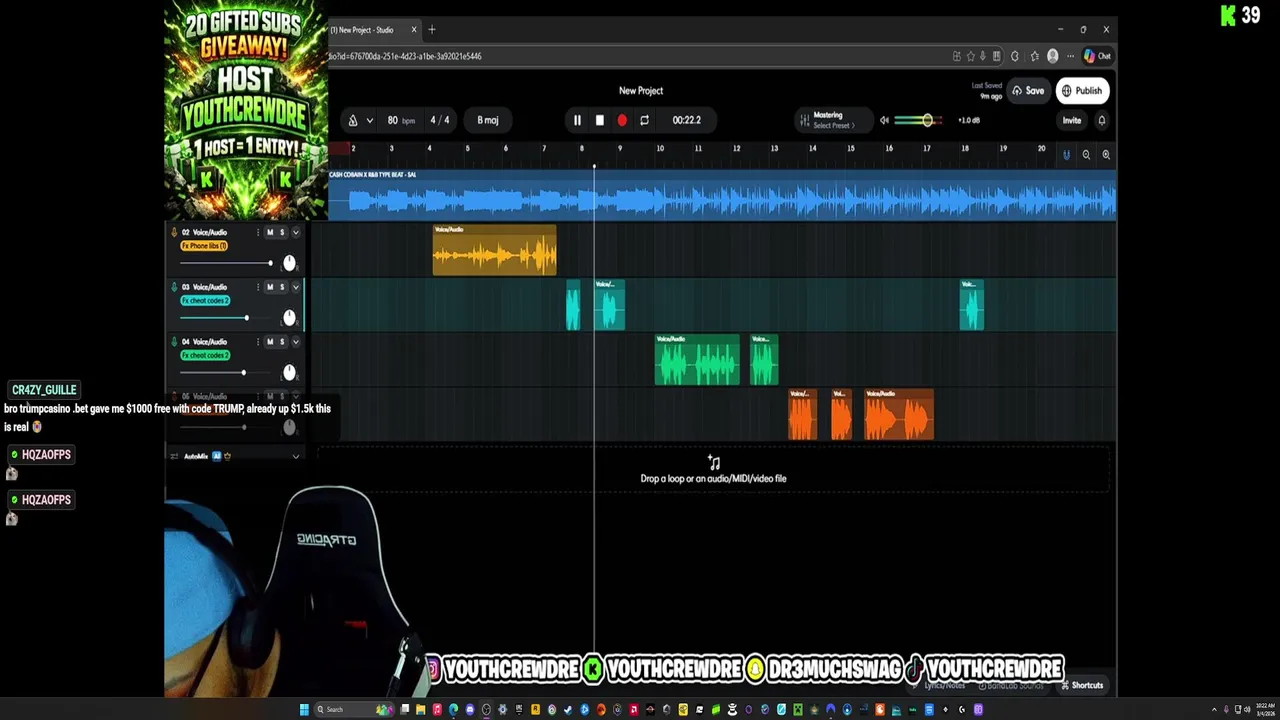
Task: Open the notifications bell
Action: coord(1102,120)
